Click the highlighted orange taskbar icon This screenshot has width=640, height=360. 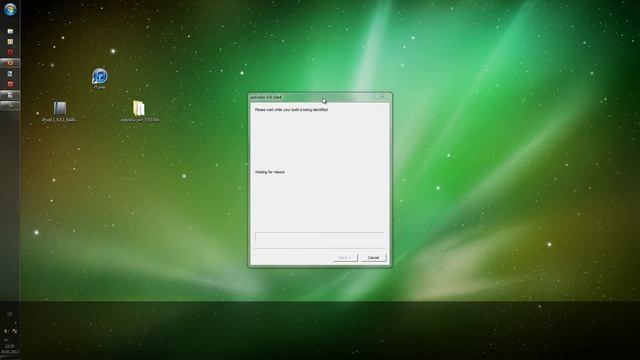tap(10, 63)
